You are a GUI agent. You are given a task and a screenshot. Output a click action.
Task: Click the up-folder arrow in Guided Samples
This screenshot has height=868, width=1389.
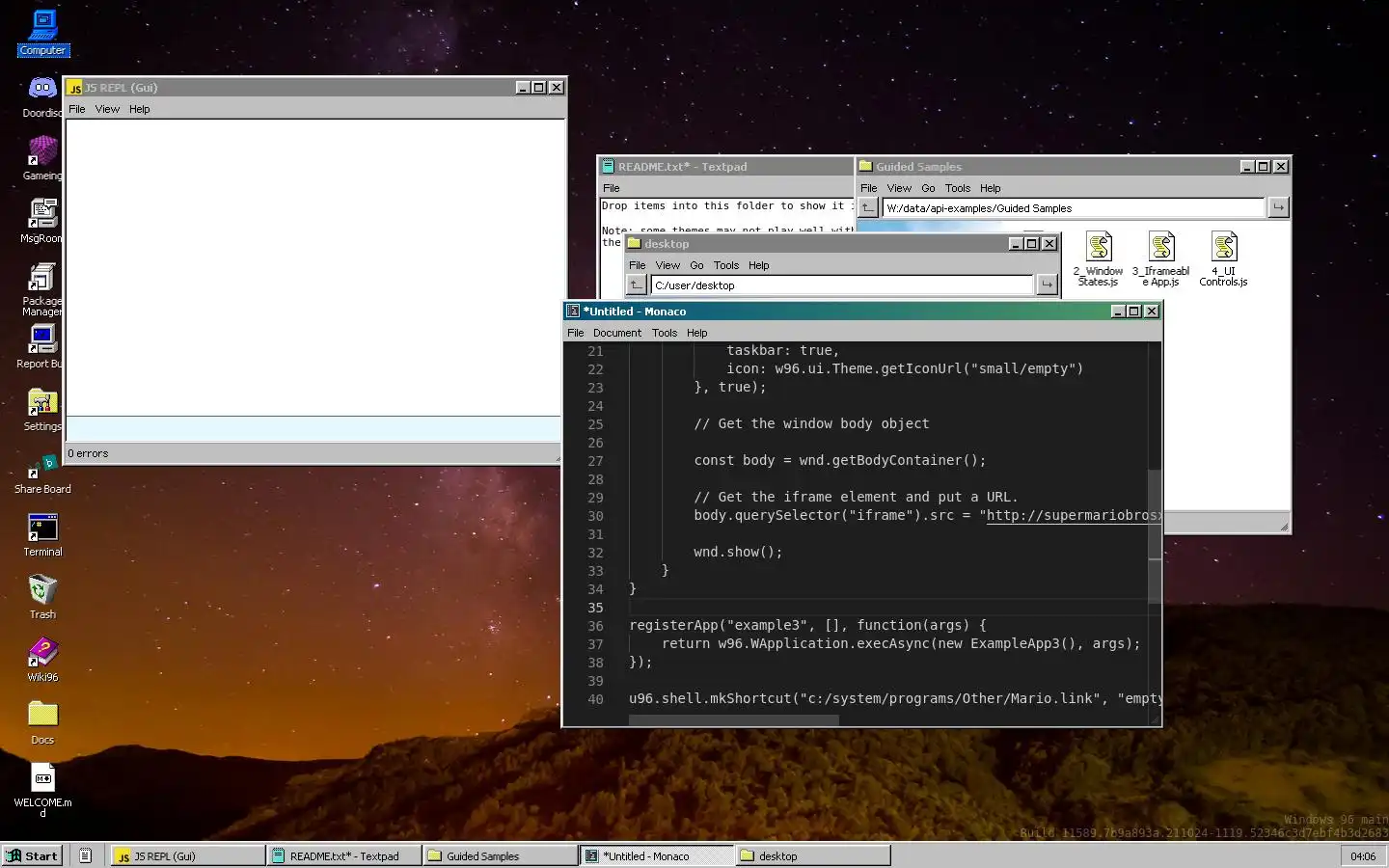[x=868, y=207]
